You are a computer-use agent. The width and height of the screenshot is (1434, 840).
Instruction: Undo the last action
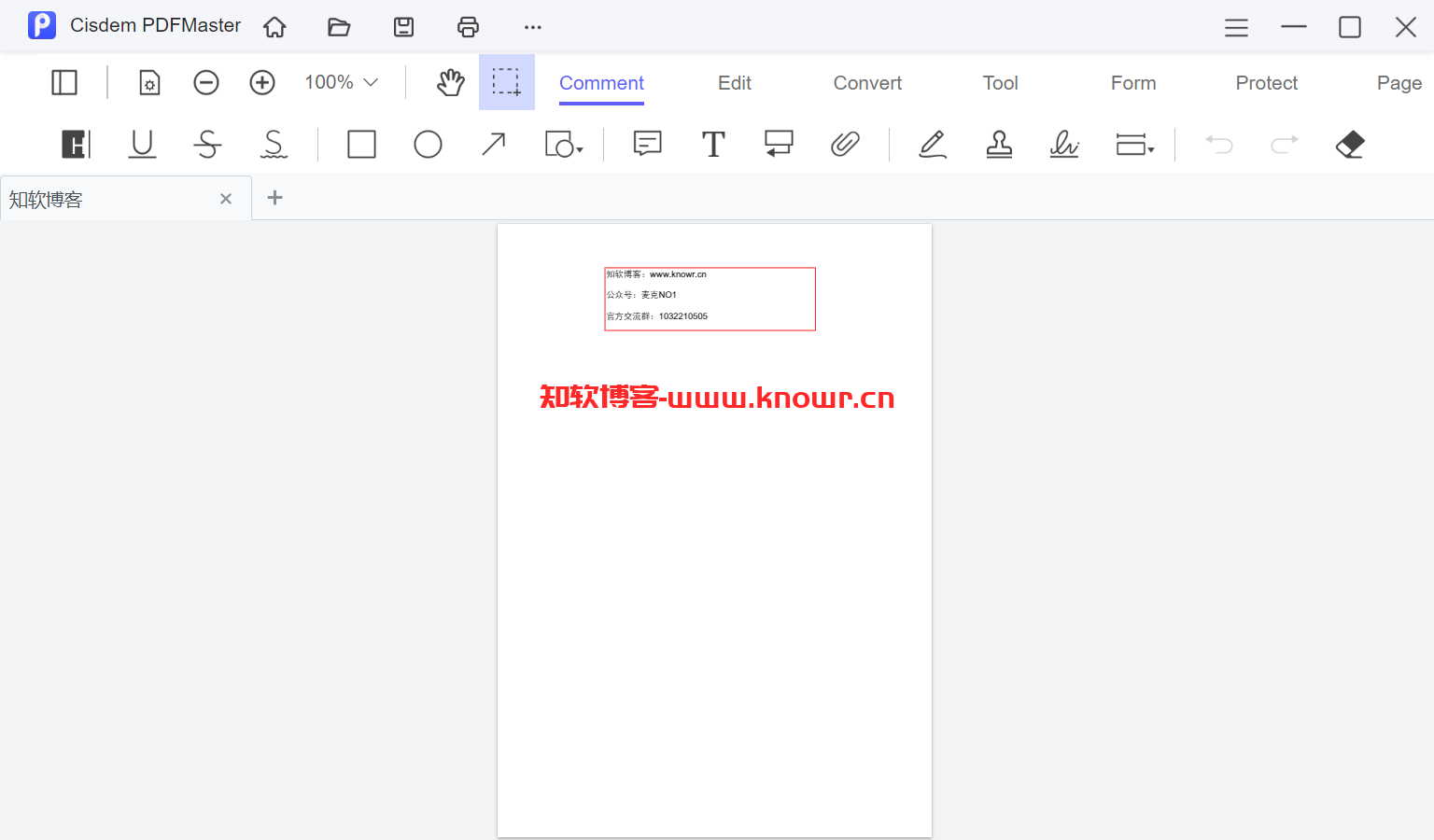[x=1219, y=144]
